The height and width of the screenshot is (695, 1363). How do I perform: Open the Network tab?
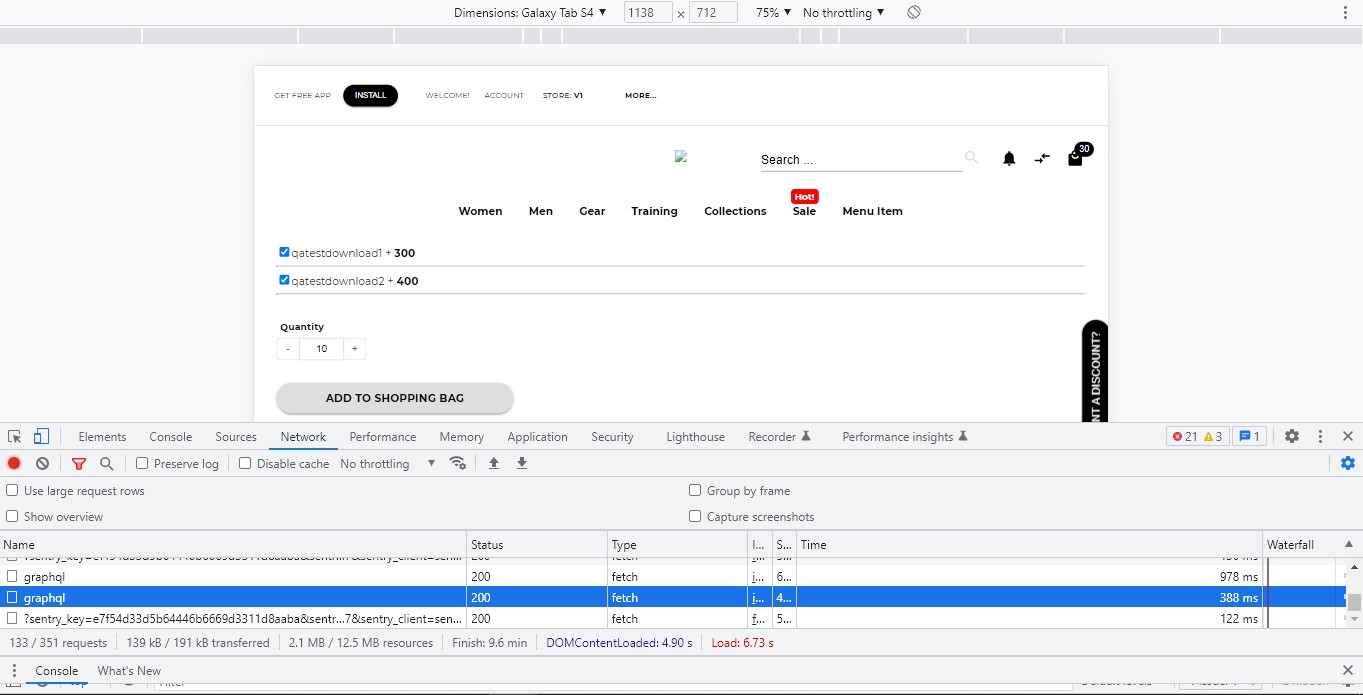[x=303, y=437]
